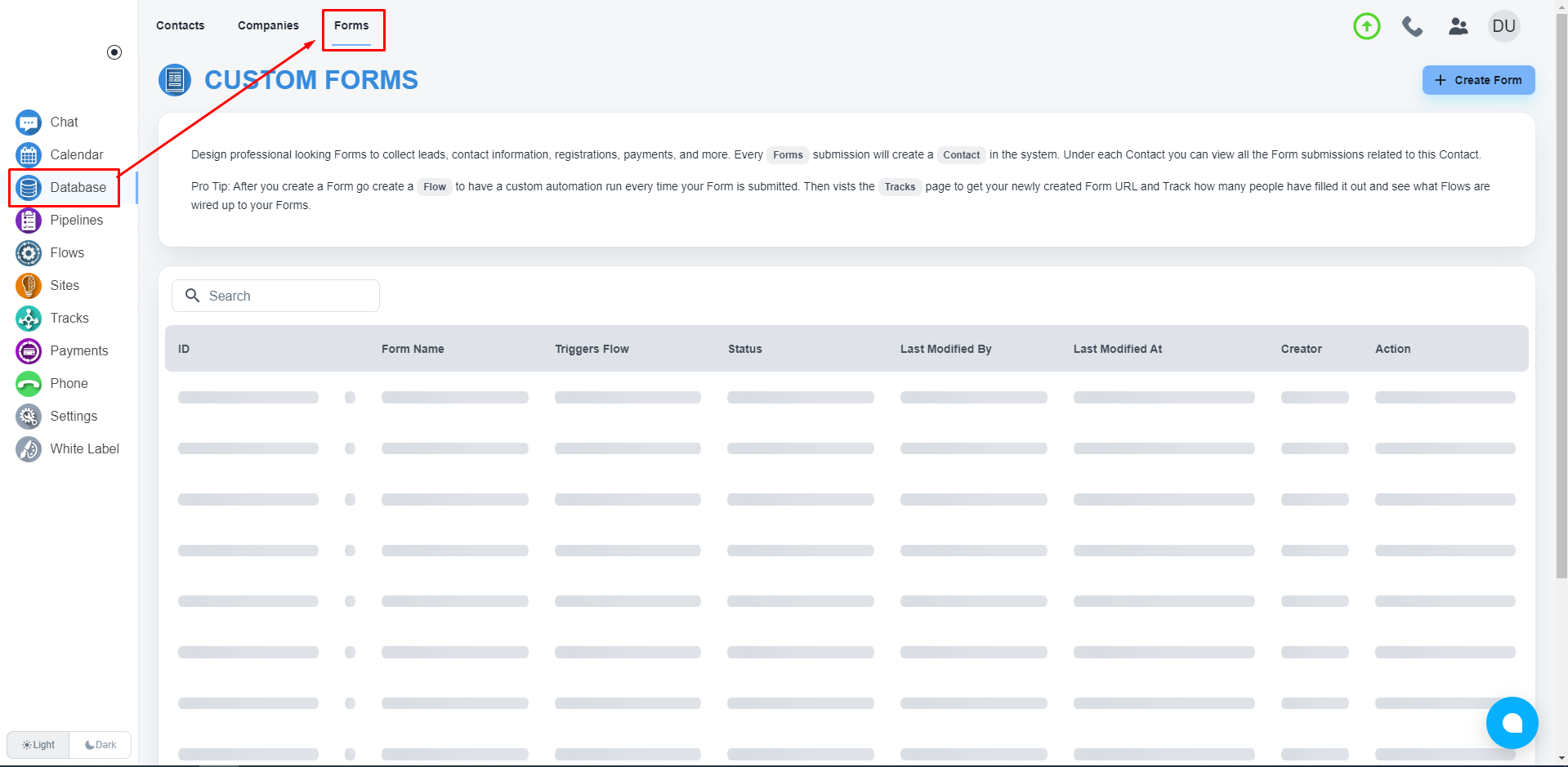Click the contacts people icon in header

(x=1458, y=26)
